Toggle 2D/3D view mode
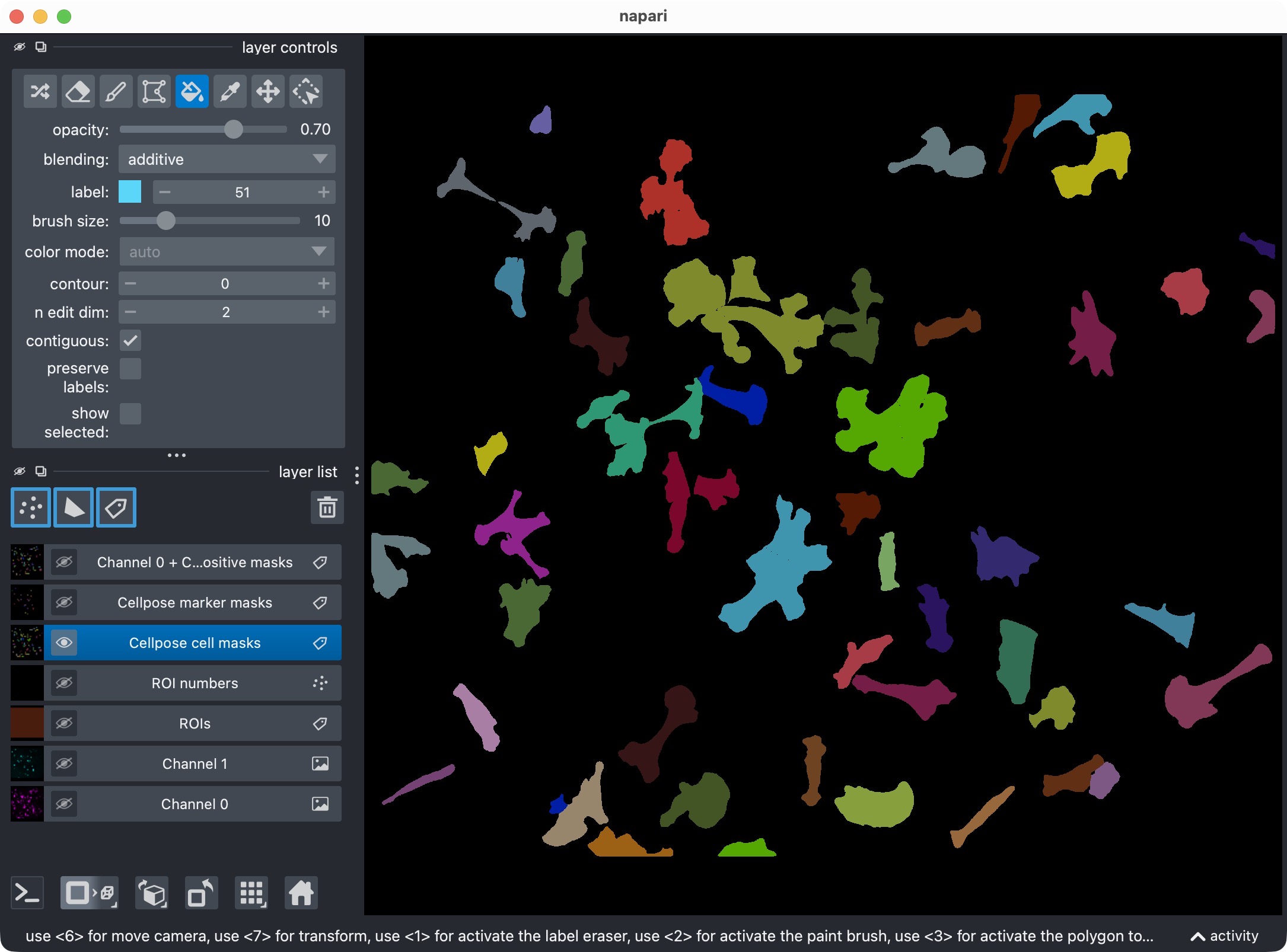1287x952 pixels. [x=90, y=893]
